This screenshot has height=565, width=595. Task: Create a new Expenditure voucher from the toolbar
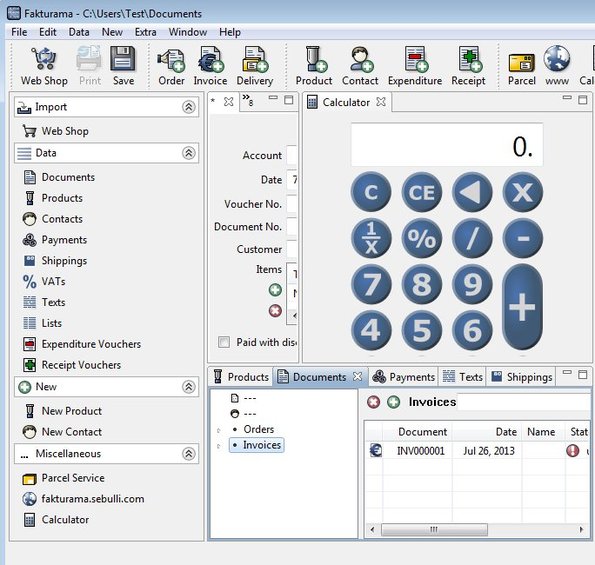tap(415, 66)
